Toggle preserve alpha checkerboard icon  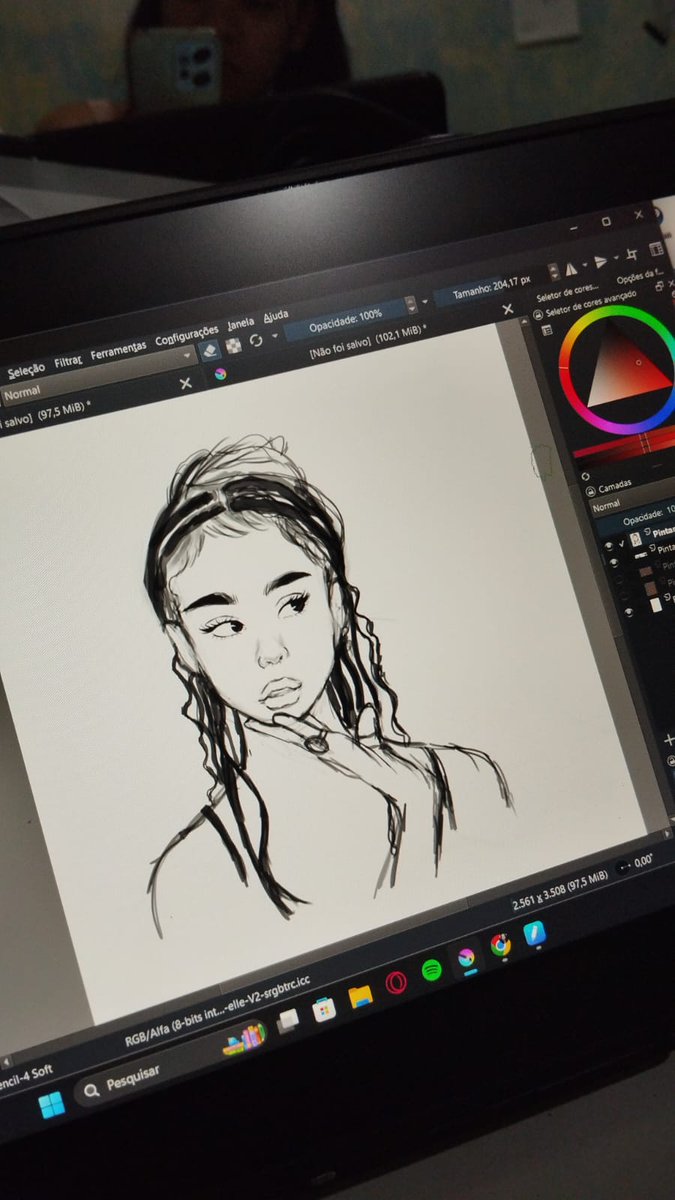233,345
